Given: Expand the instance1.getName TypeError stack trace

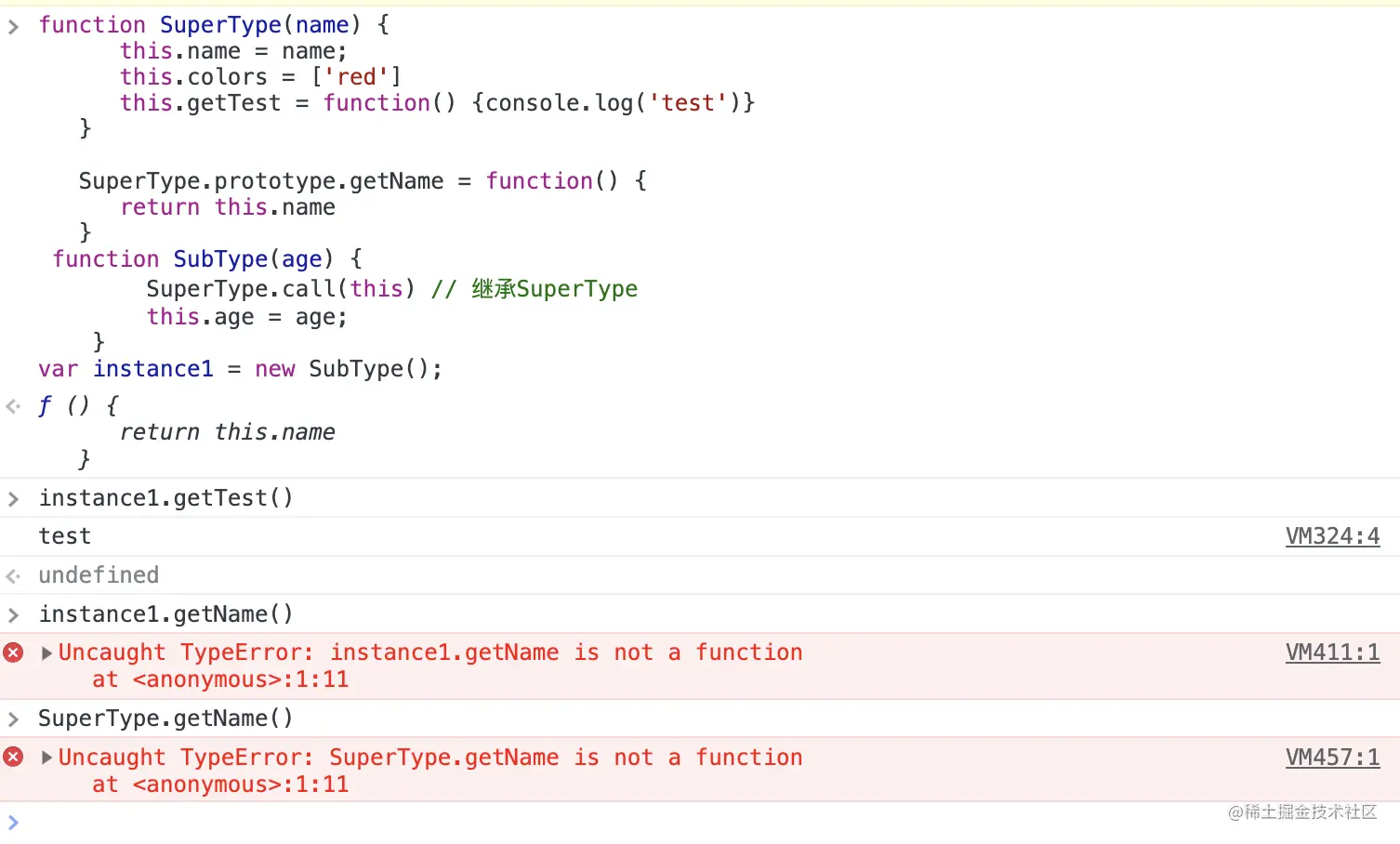Looking at the screenshot, I should pos(46,653).
